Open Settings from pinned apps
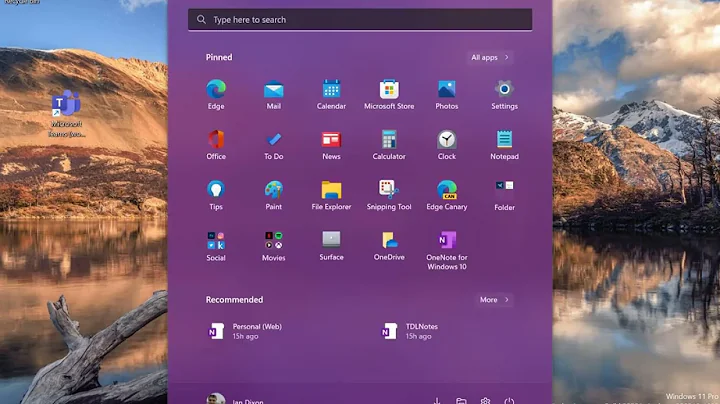Viewport: 720px width, 404px height. [x=504, y=94]
